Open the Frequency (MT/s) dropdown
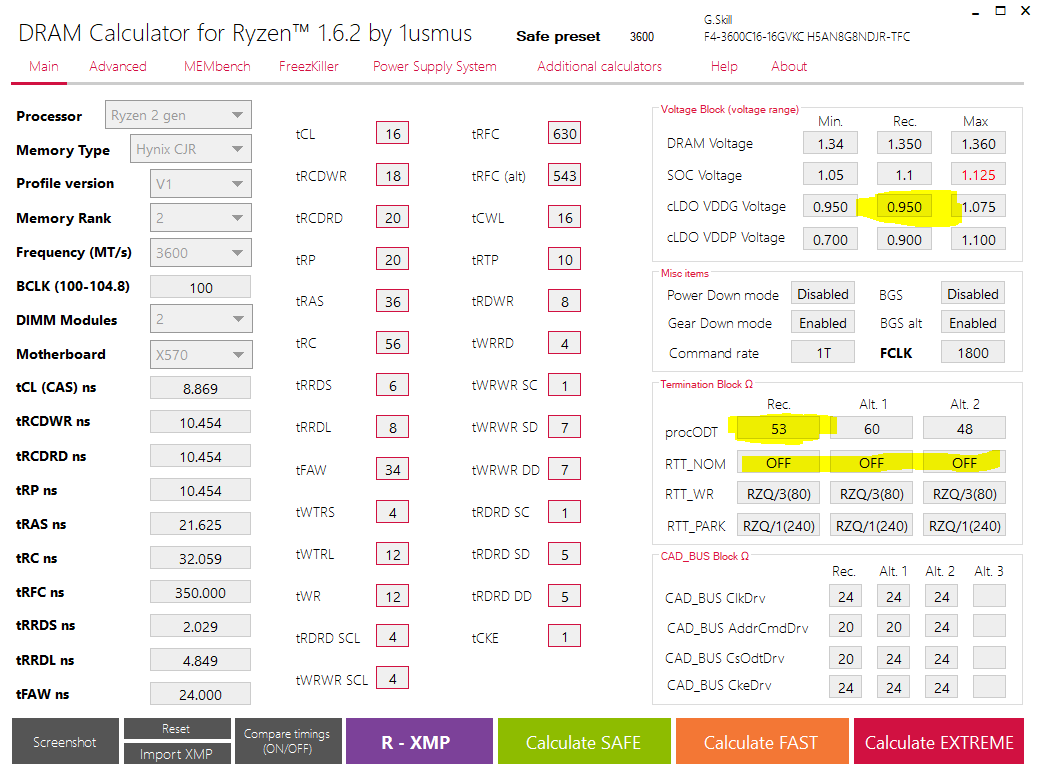This screenshot has height=776, width=1039. click(x=200, y=253)
